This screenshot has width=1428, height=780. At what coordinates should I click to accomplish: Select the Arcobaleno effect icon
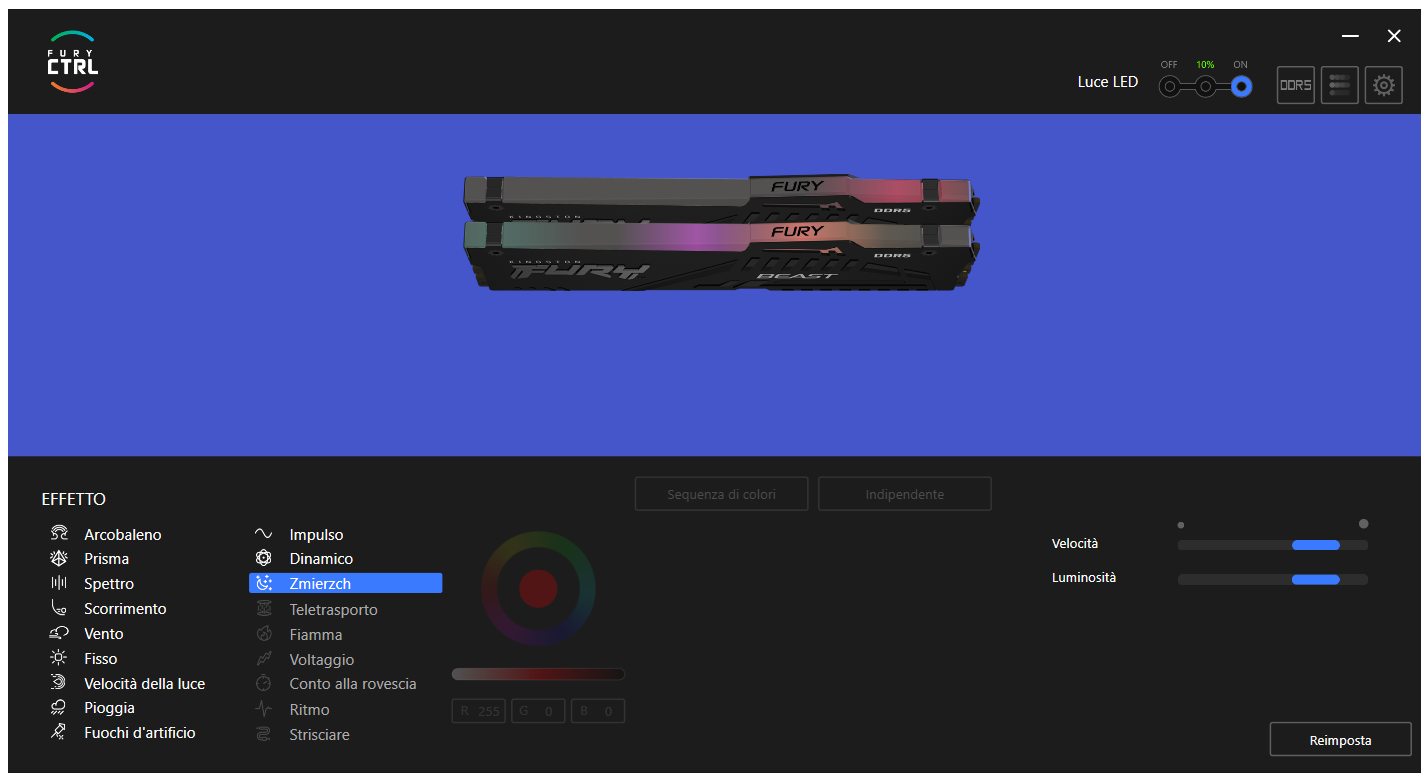[59, 534]
